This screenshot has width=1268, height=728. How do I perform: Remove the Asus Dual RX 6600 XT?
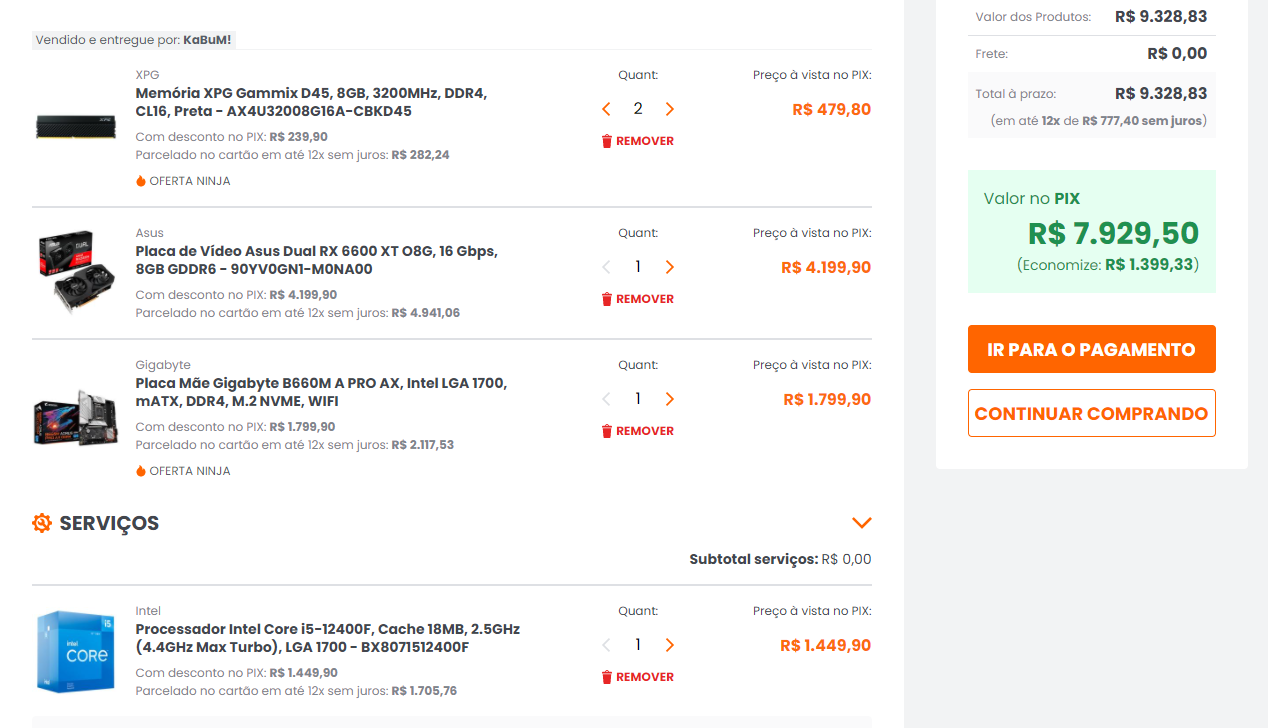638,299
